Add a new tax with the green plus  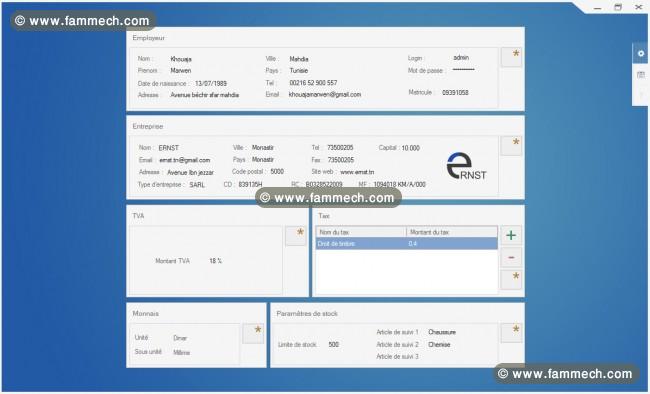point(511,235)
